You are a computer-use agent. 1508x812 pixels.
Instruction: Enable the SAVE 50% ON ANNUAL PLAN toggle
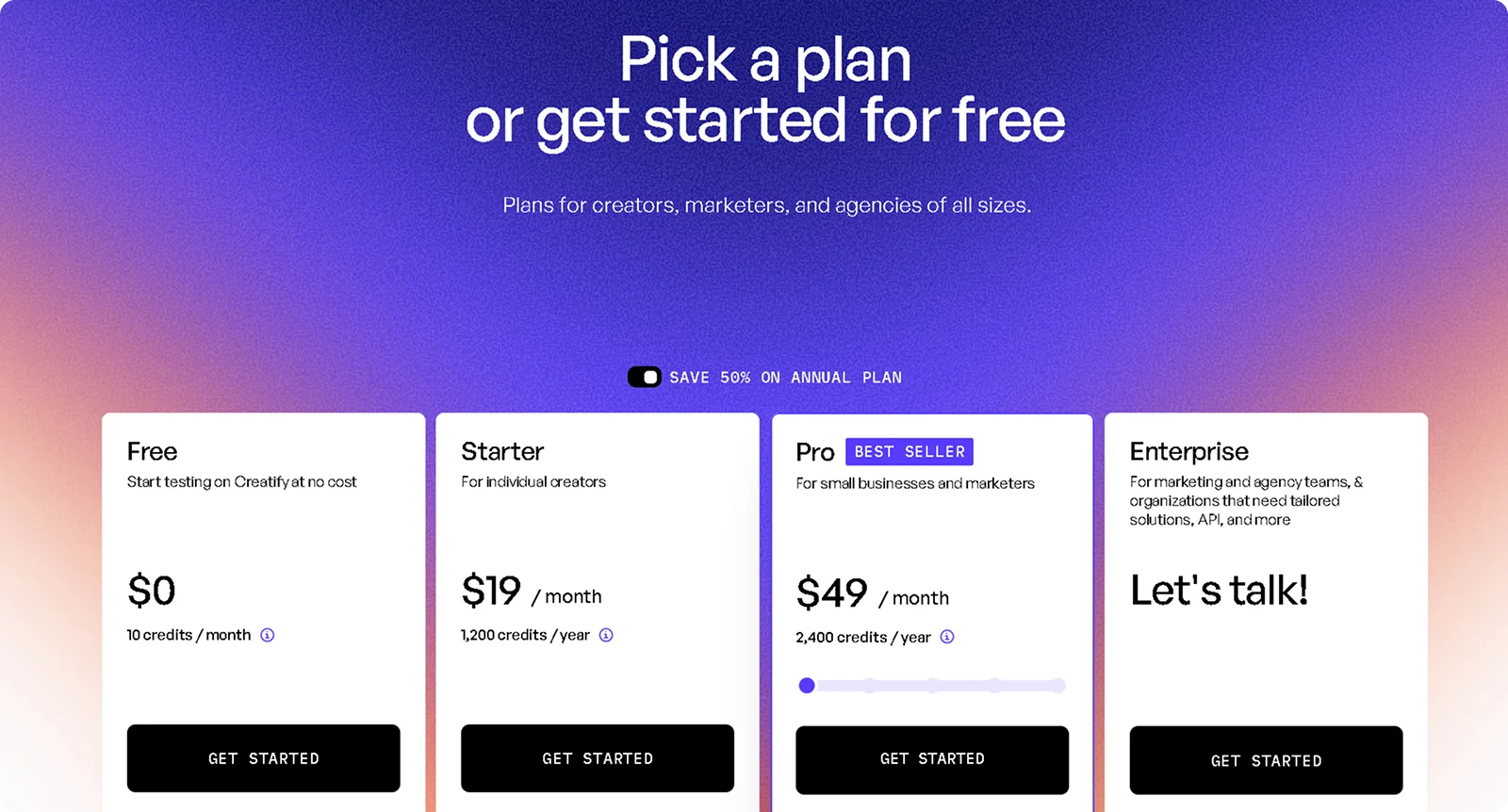click(x=646, y=377)
